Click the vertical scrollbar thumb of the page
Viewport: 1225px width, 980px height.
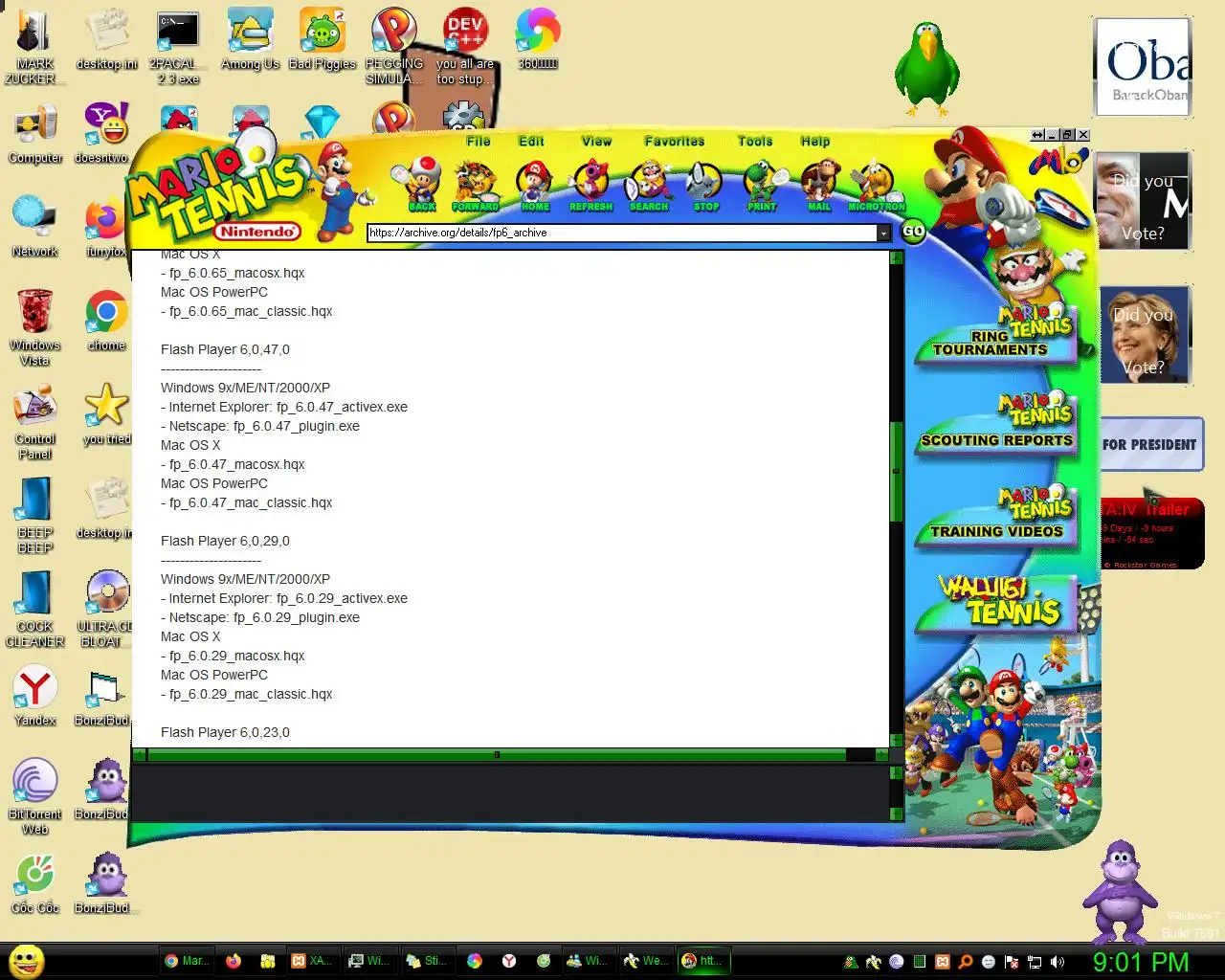point(897,471)
